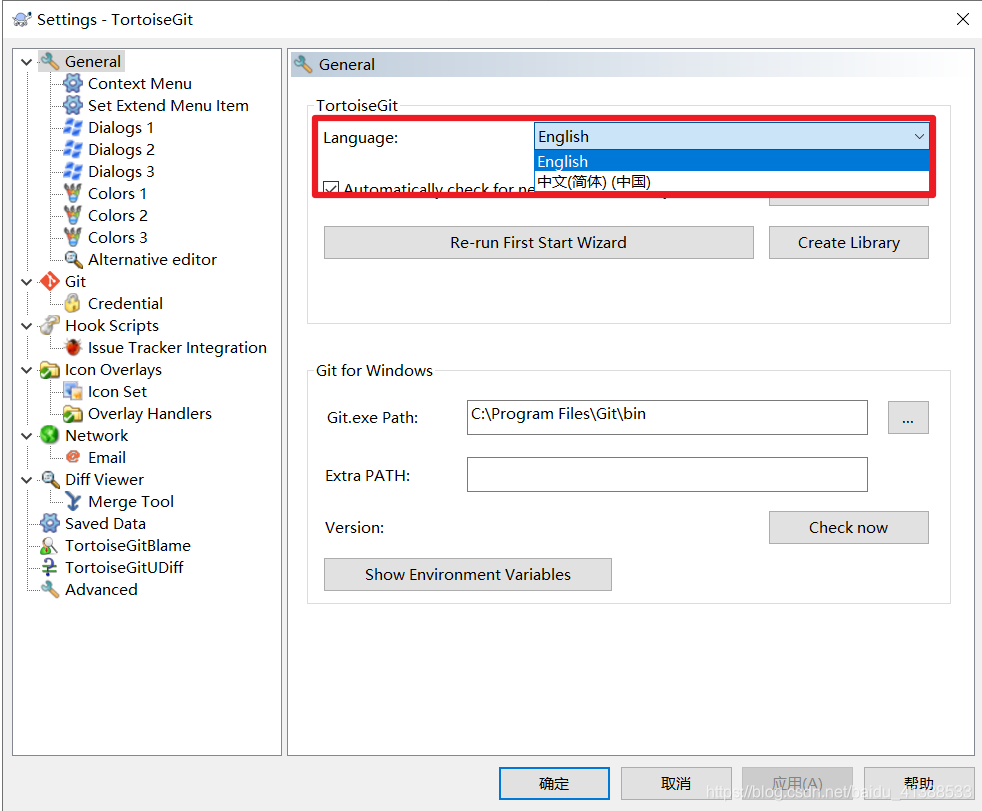This screenshot has width=982, height=811.
Task: Click the red Git diamond icon
Action: [x=49, y=281]
